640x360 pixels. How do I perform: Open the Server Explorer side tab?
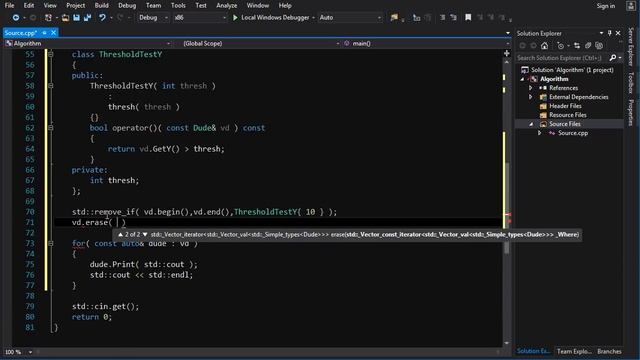[631, 47]
